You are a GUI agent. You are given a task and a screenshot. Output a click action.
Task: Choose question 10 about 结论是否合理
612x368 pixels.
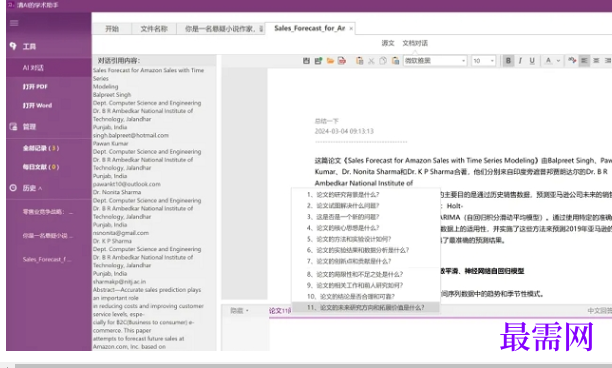(366, 297)
